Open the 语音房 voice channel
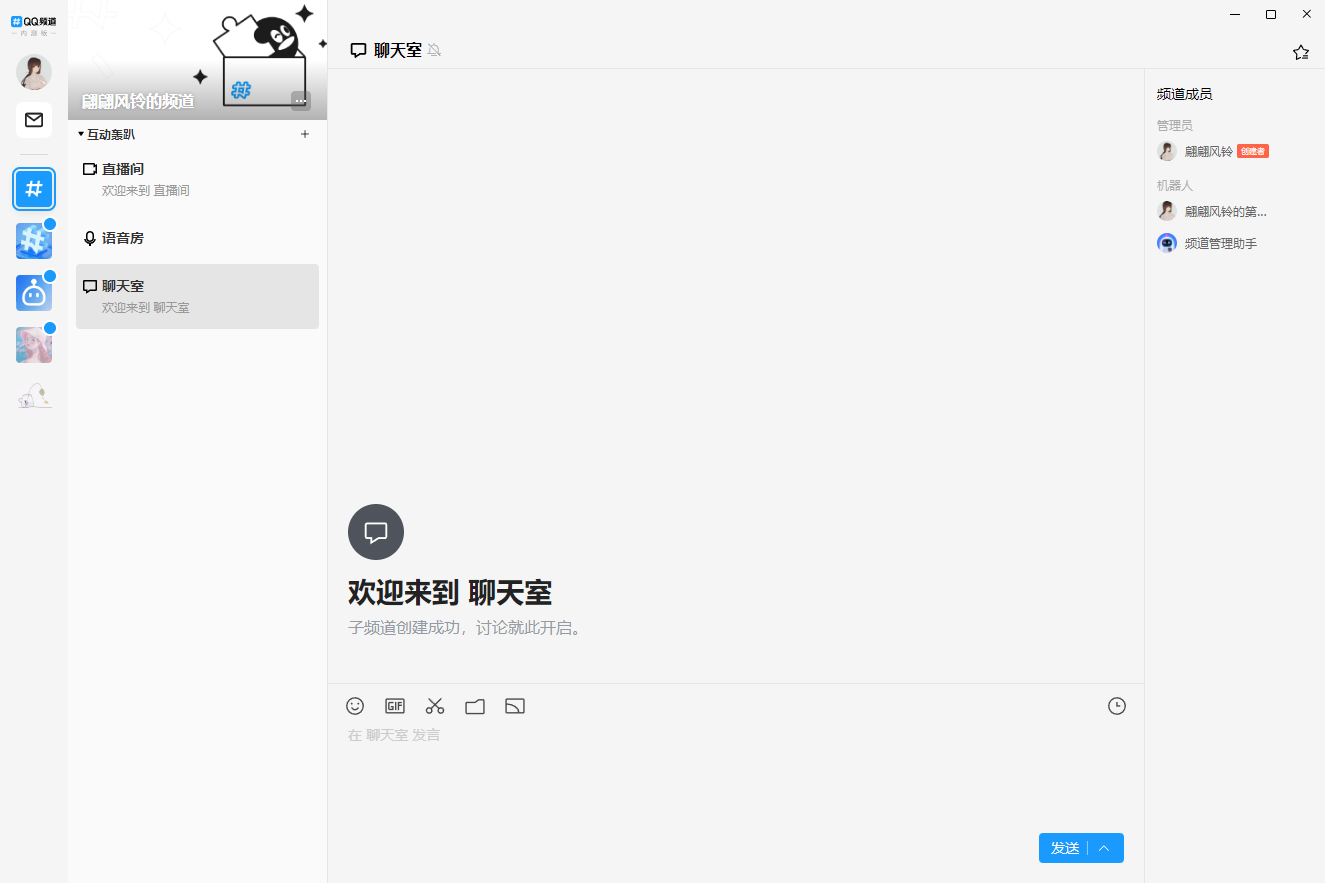This screenshot has height=883, width=1325. (197, 238)
